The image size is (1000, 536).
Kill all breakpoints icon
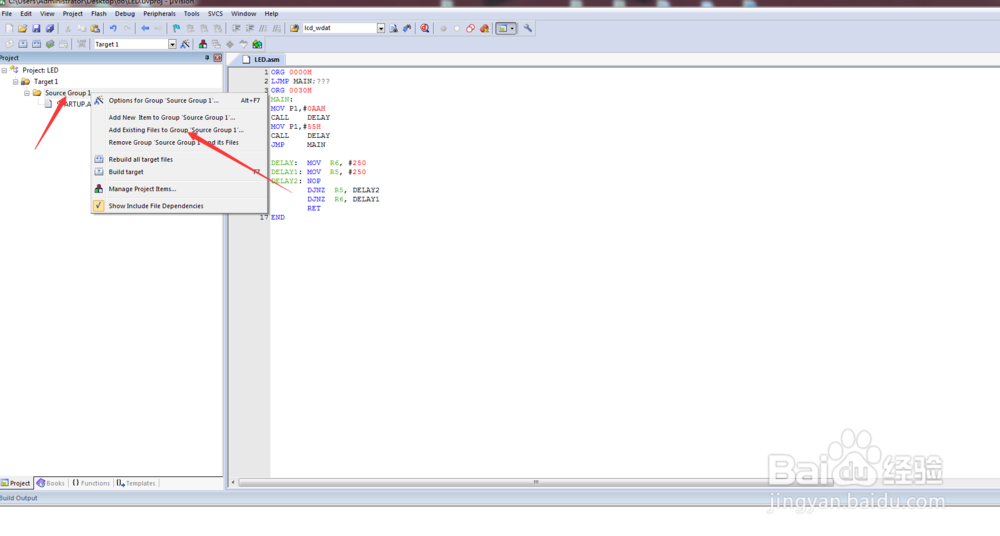[485, 28]
